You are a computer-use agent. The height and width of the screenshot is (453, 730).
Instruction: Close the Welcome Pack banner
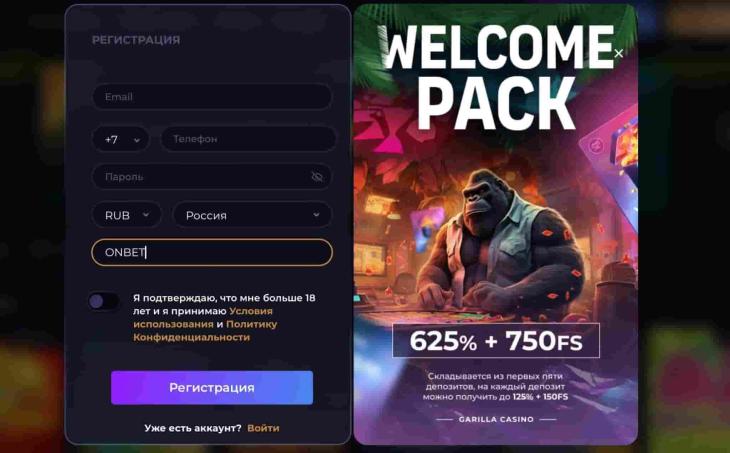[618, 54]
